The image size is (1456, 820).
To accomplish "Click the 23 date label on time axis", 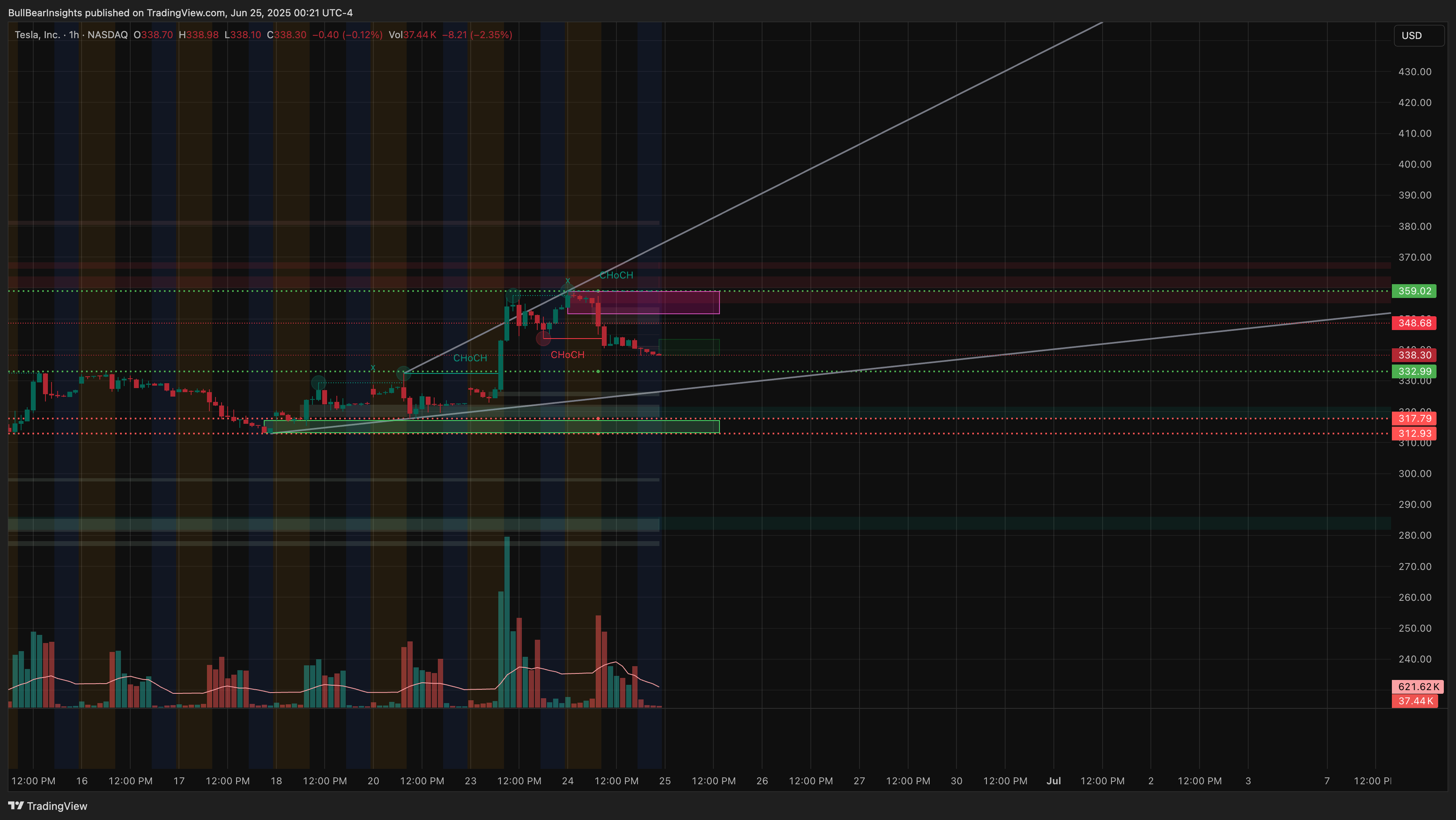I will (x=471, y=781).
